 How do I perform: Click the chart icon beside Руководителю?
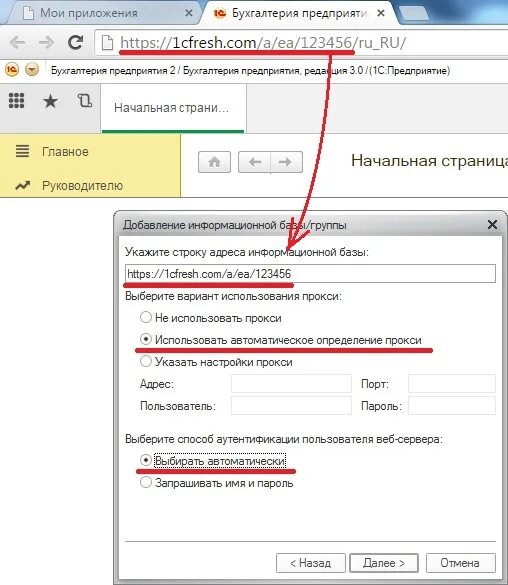pyautogui.click(x=22, y=185)
